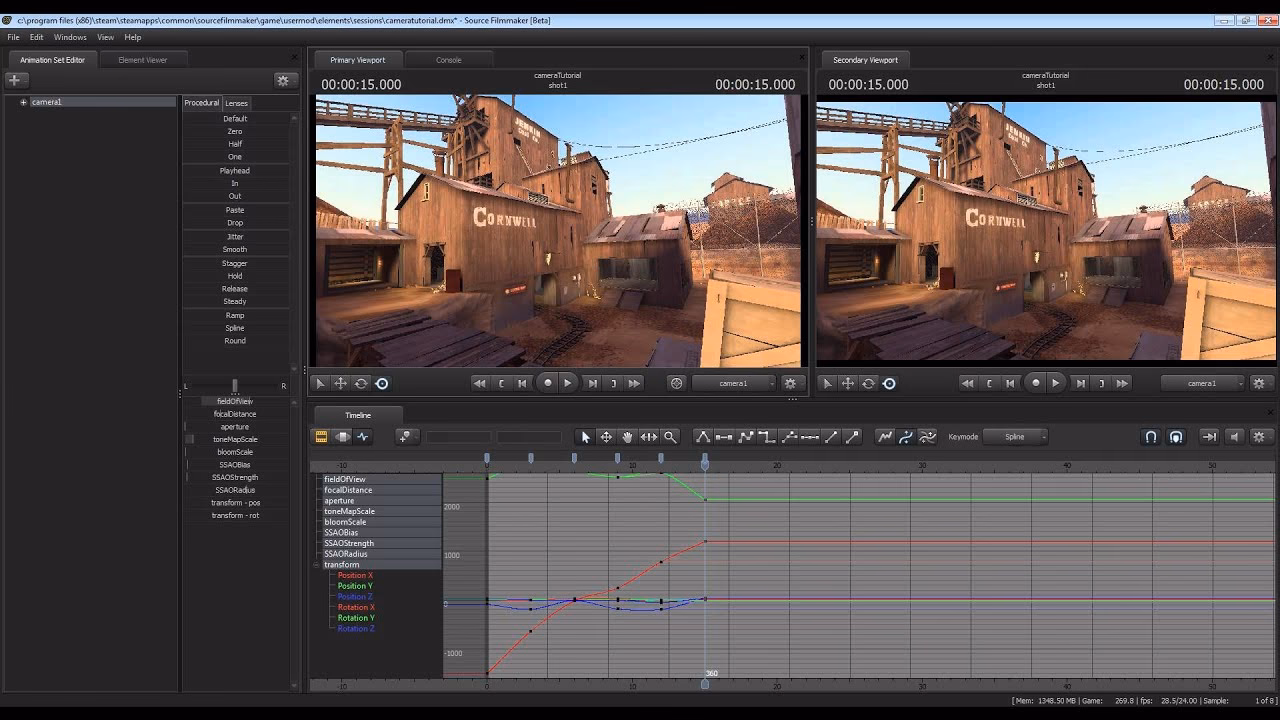Toggle secondary viewport screen manipulator circle

(889, 383)
